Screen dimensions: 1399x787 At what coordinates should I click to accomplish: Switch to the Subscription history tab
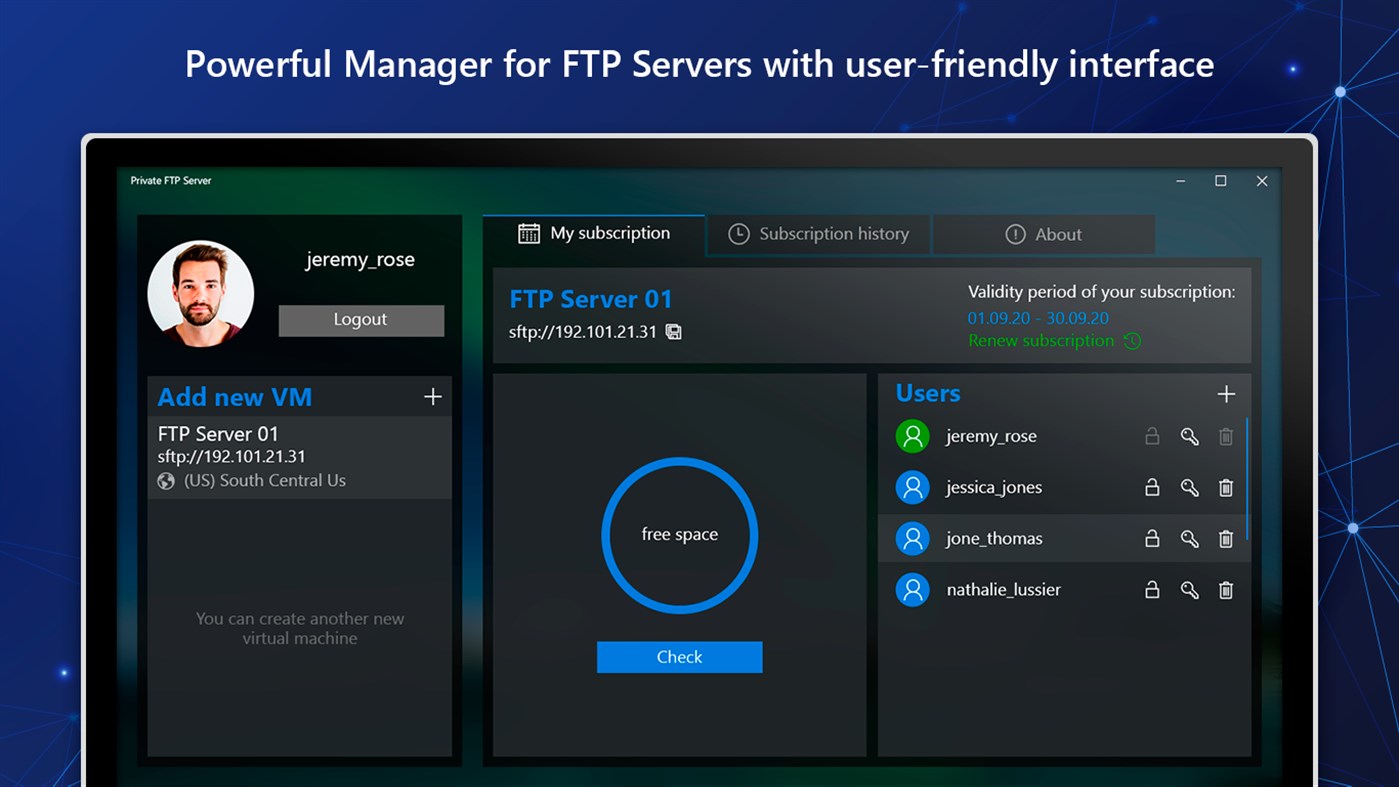(x=819, y=234)
